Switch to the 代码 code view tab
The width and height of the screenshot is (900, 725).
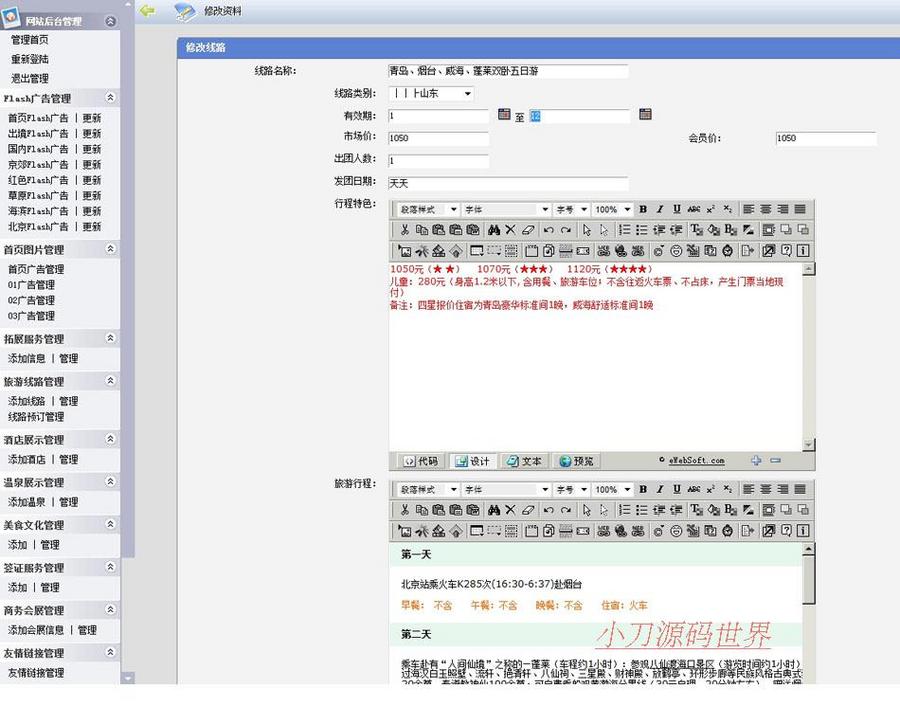[420, 461]
